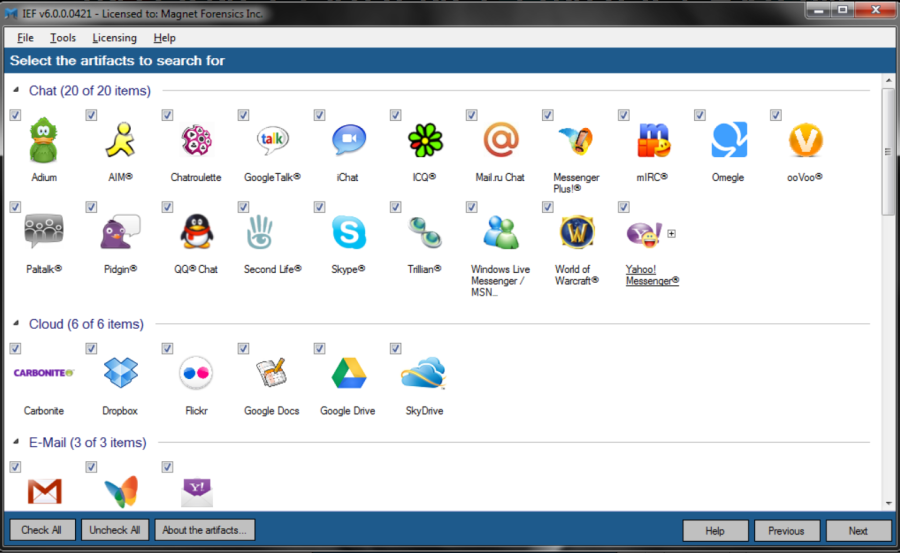Select the Google Drive icon

348,373
